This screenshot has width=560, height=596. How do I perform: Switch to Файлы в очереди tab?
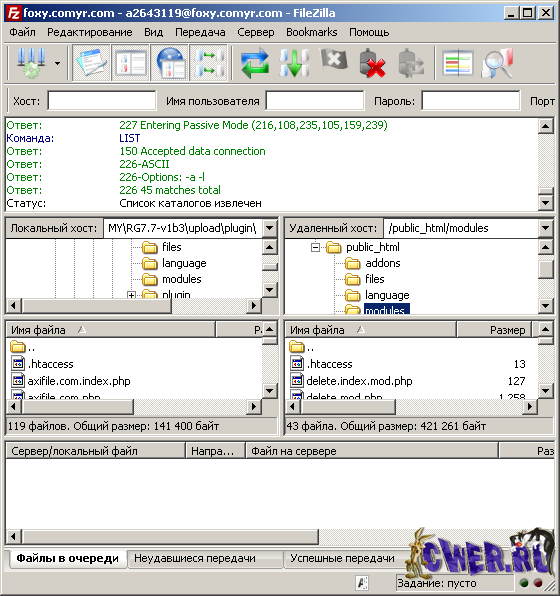68,558
